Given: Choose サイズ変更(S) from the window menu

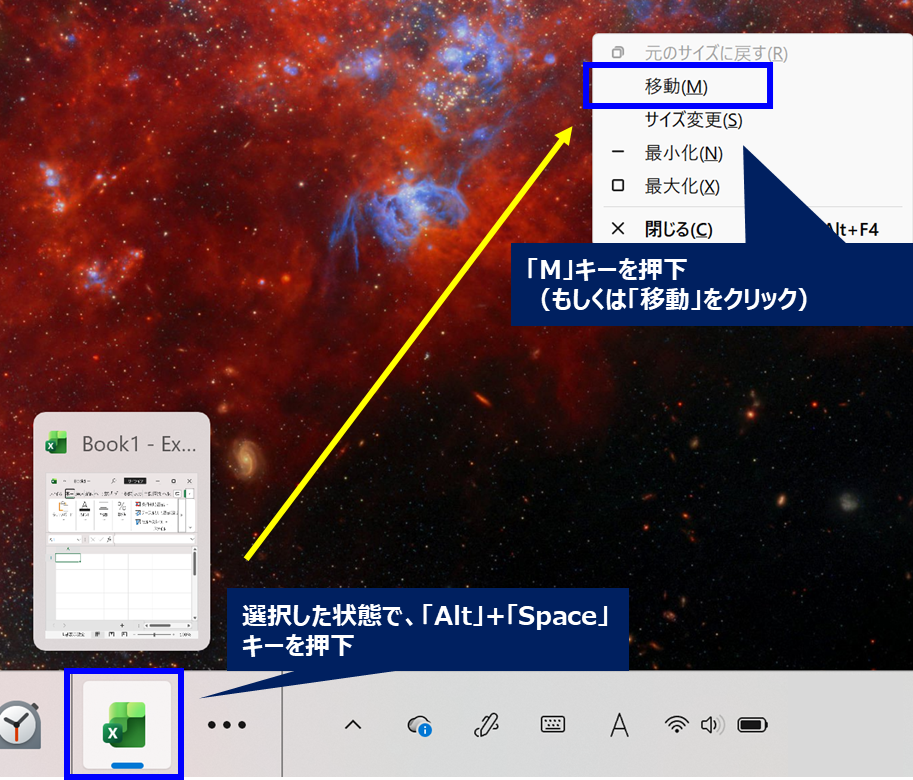Looking at the screenshot, I should coord(693,120).
